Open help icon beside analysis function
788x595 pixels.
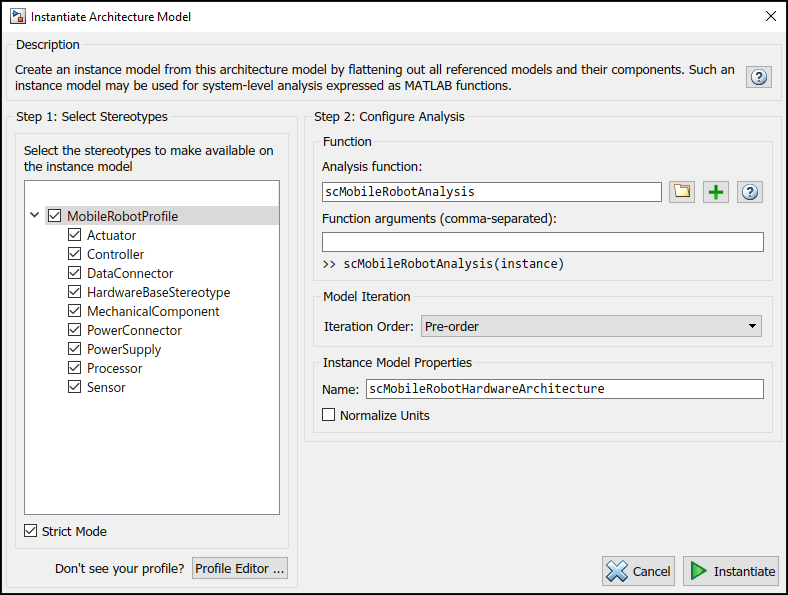click(x=749, y=192)
